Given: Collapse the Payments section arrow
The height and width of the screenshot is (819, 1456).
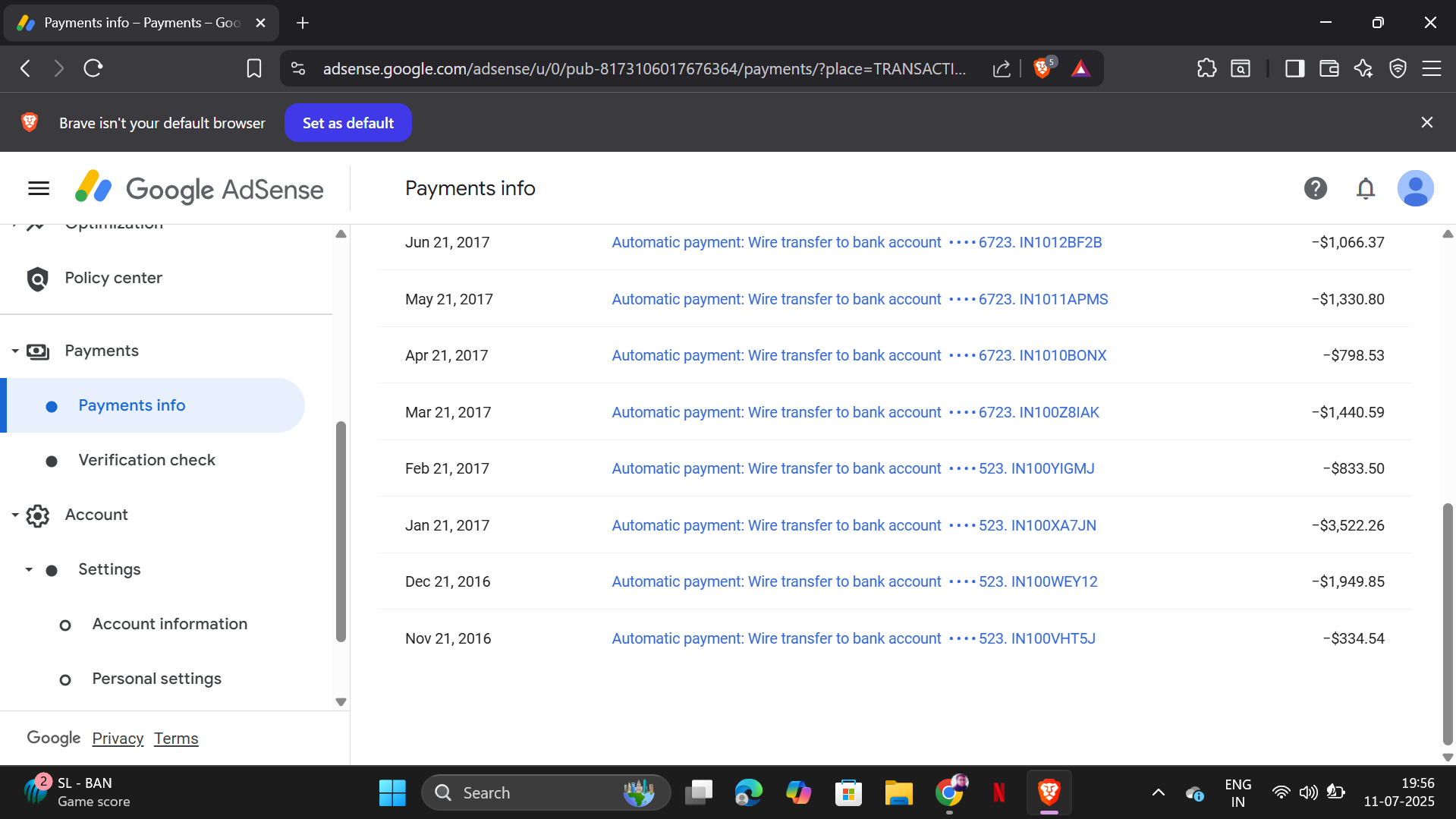Looking at the screenshot, I should click(15, 351).
